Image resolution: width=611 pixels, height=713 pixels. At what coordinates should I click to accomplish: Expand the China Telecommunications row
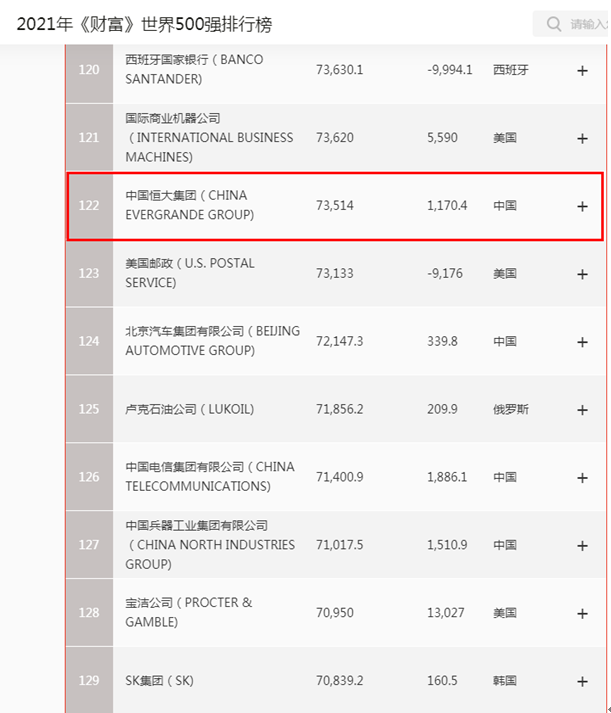pos(582,477)
